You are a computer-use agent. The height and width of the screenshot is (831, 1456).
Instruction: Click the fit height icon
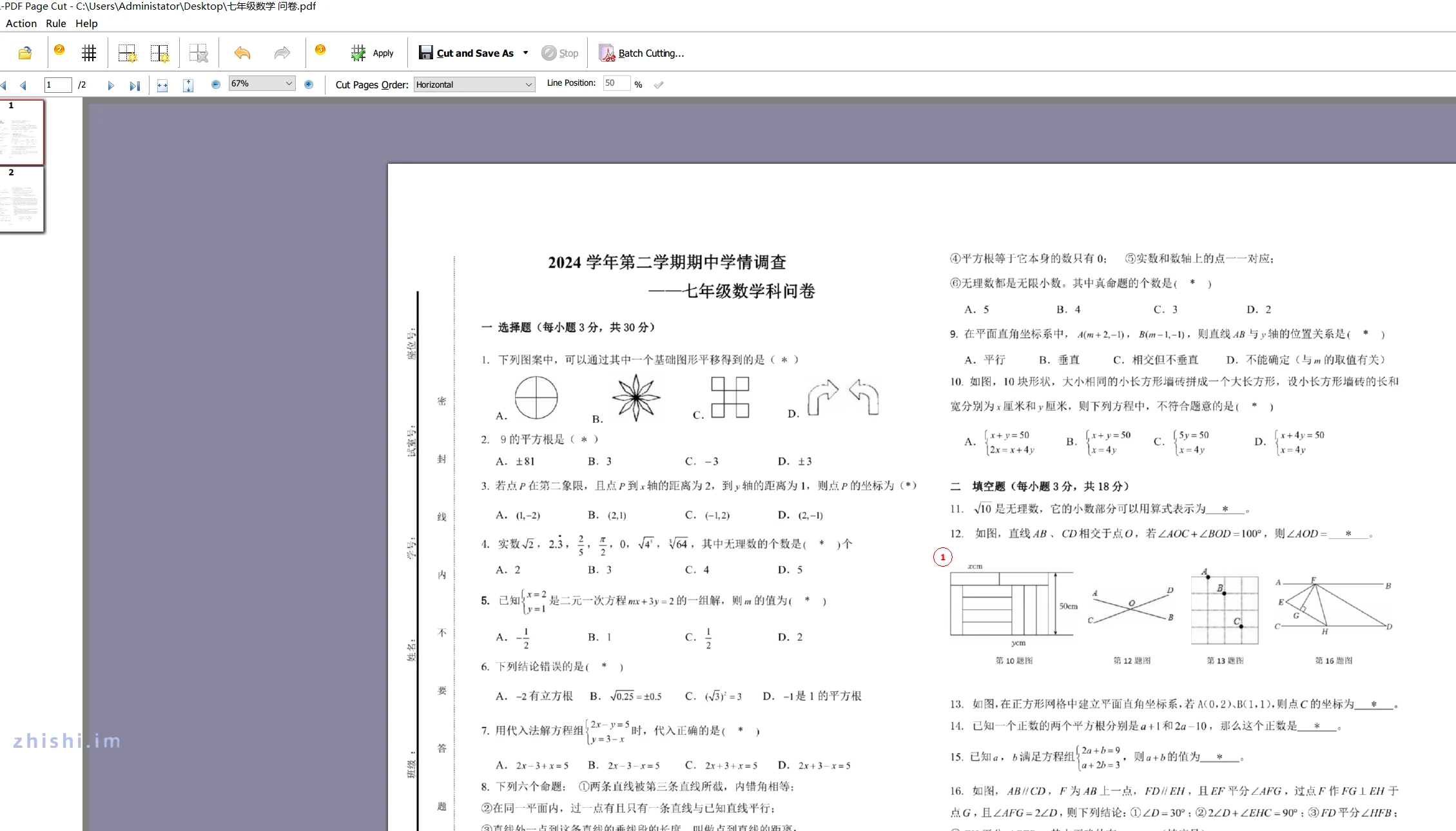tap(188, 85)
